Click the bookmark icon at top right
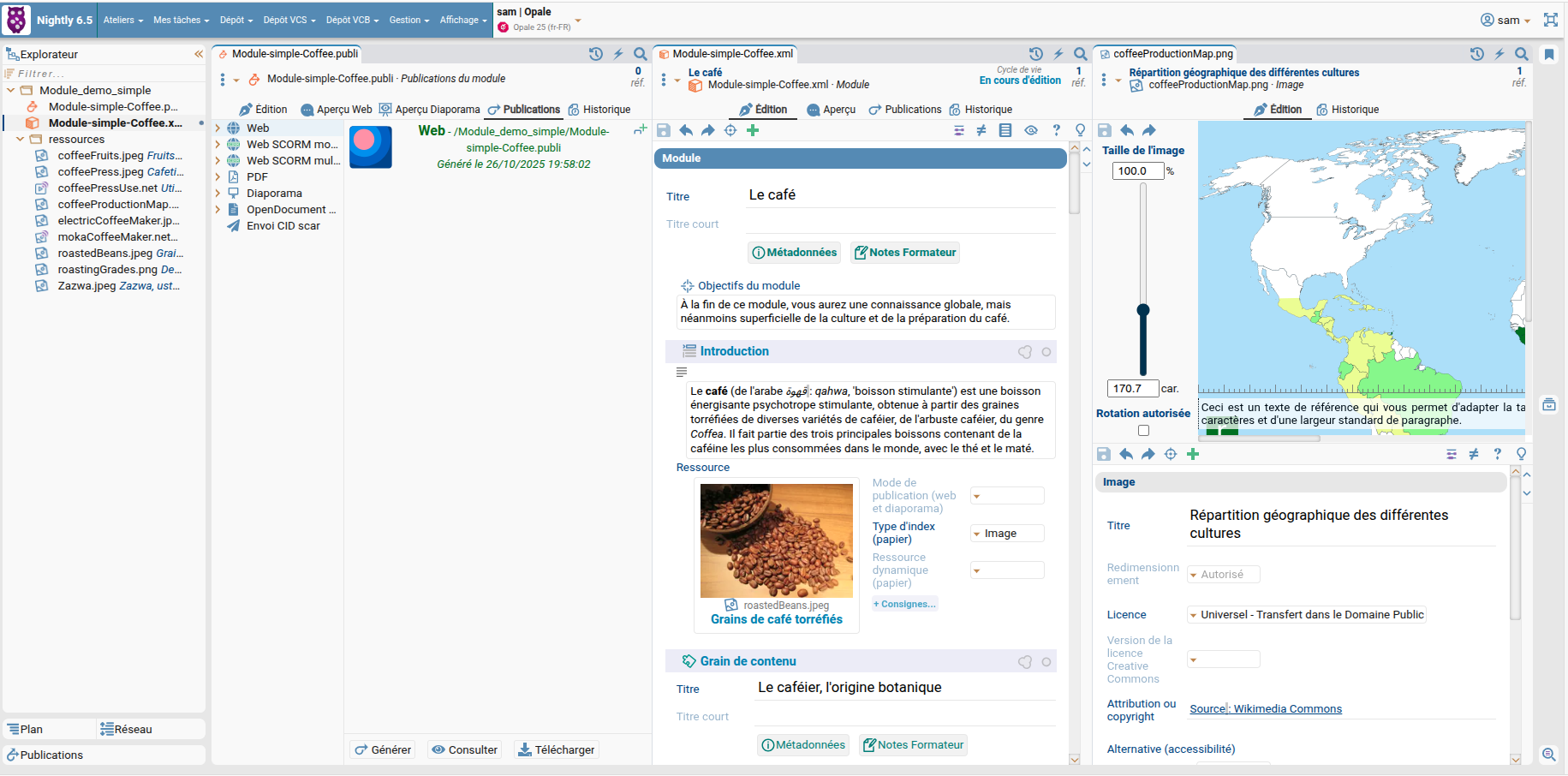Viewport: 1568px width, 776px height. [x=1549, y=55]
